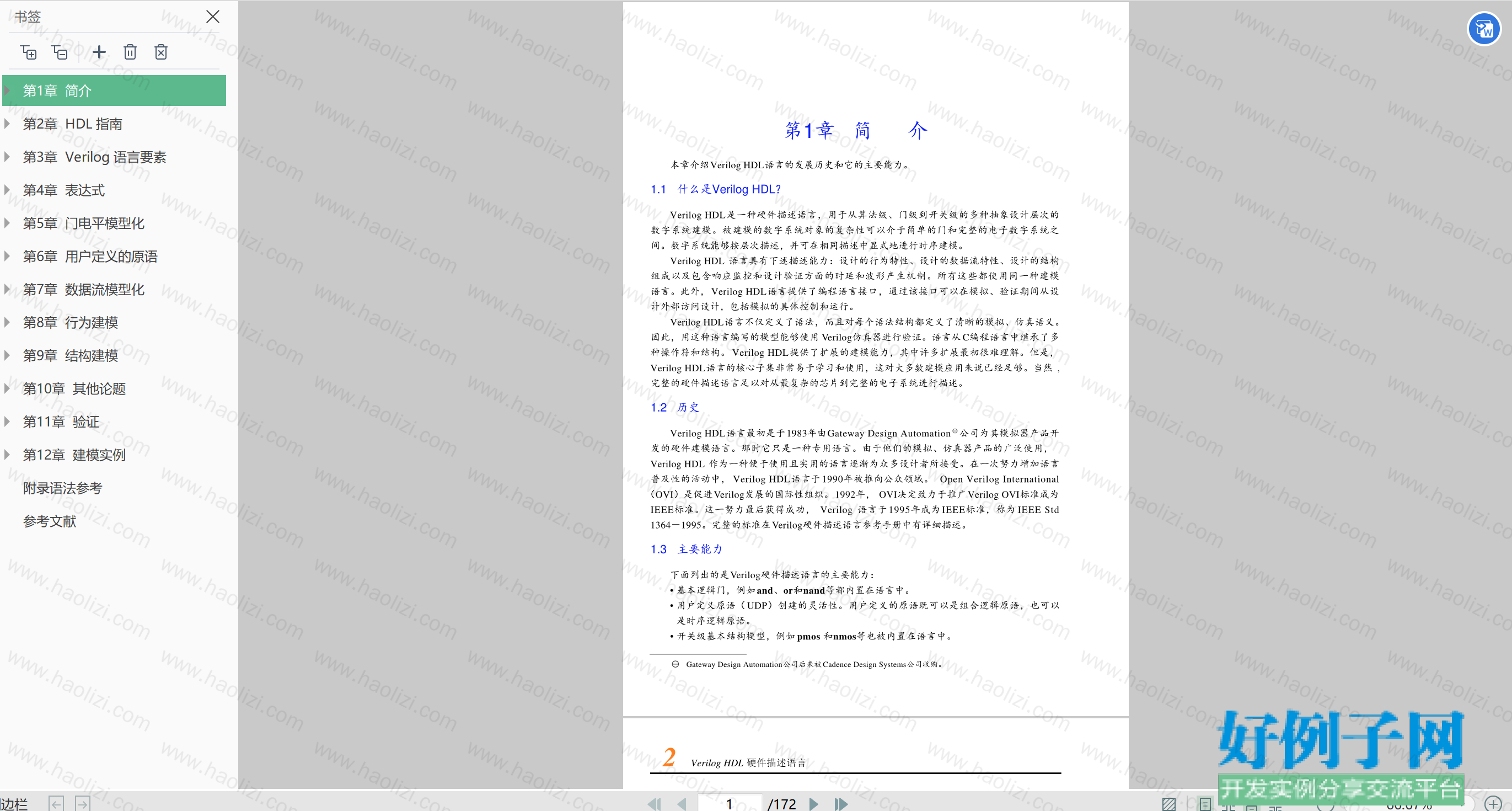Expand 第10章 其他论题 bookmark
The height and width of the screenshot is (811, 1512).
[x=7, y=388]
